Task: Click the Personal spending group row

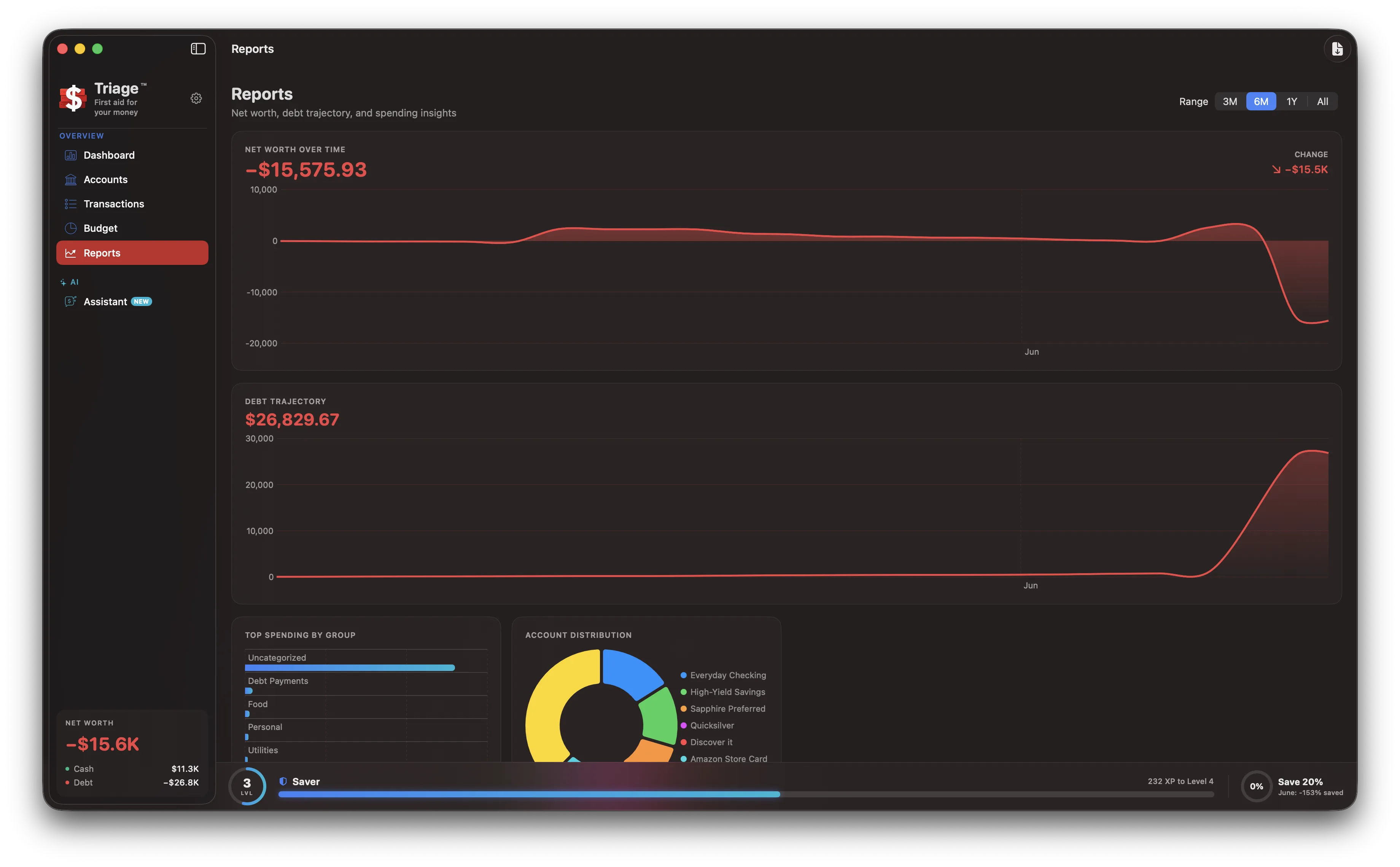Action: tap(366, 730)
